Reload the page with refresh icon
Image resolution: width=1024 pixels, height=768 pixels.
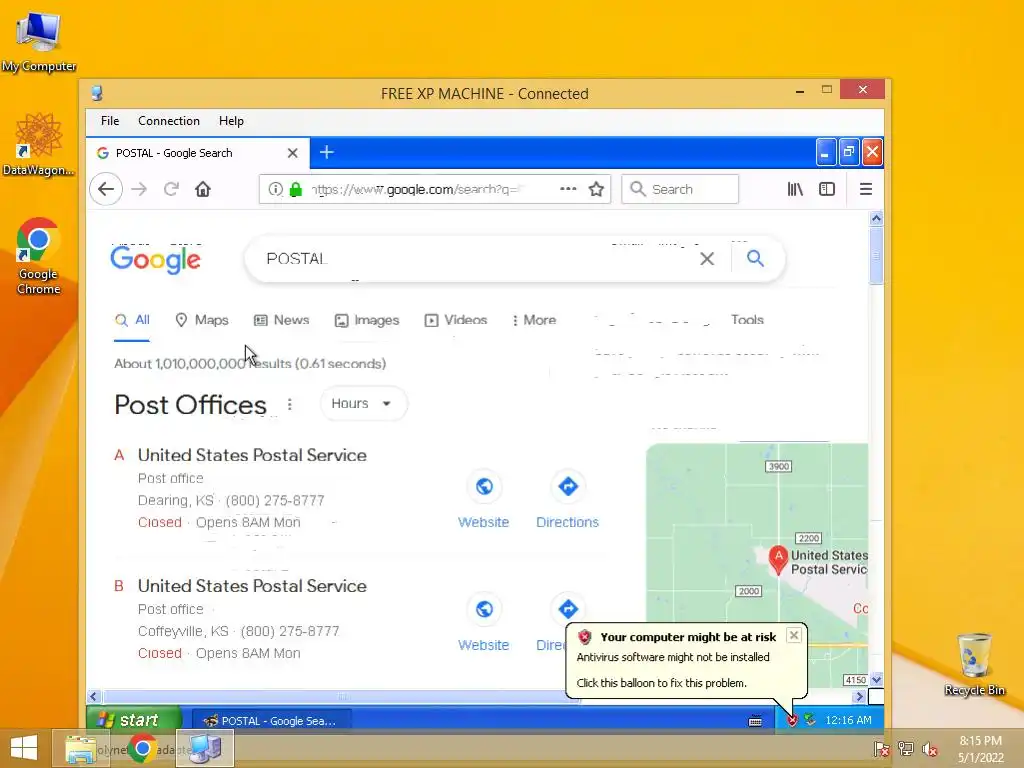tap(171, 189)
